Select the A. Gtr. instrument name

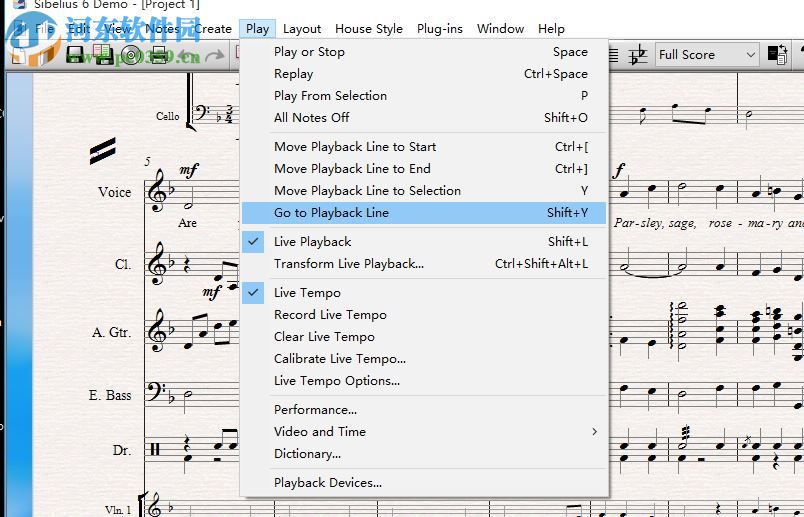tap(111, 332)
